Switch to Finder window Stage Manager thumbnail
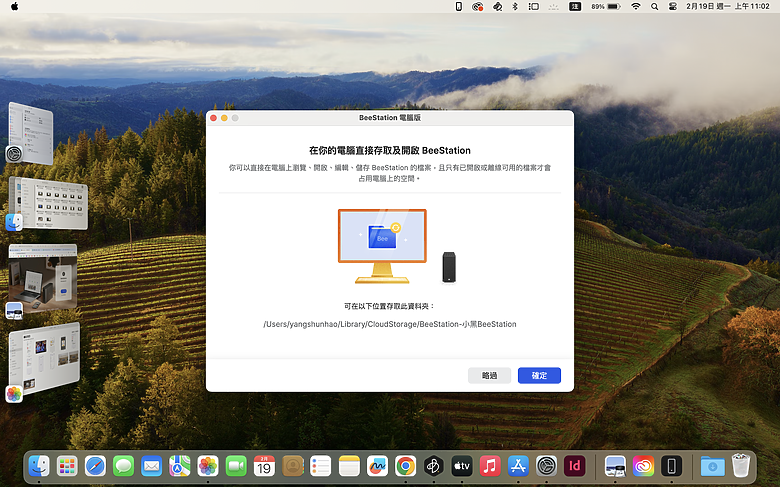The image size is (780, 487). (x=48, y=203)
